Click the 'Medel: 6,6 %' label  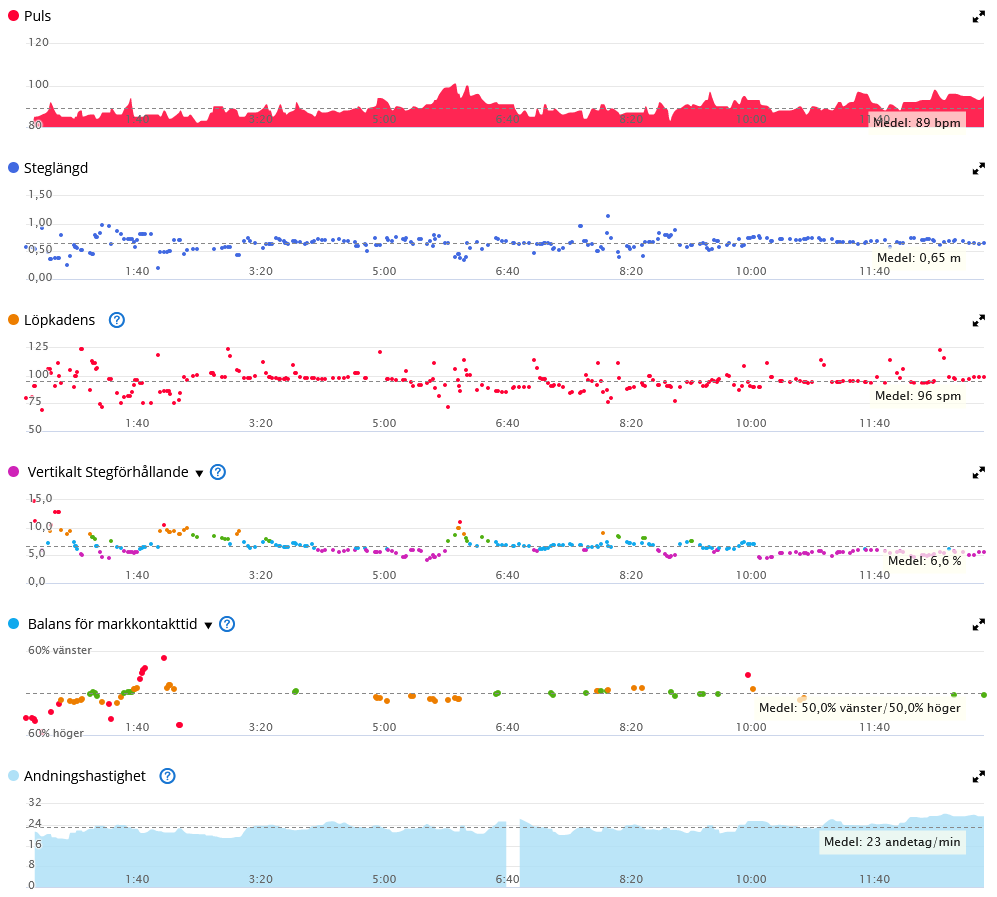925,560
